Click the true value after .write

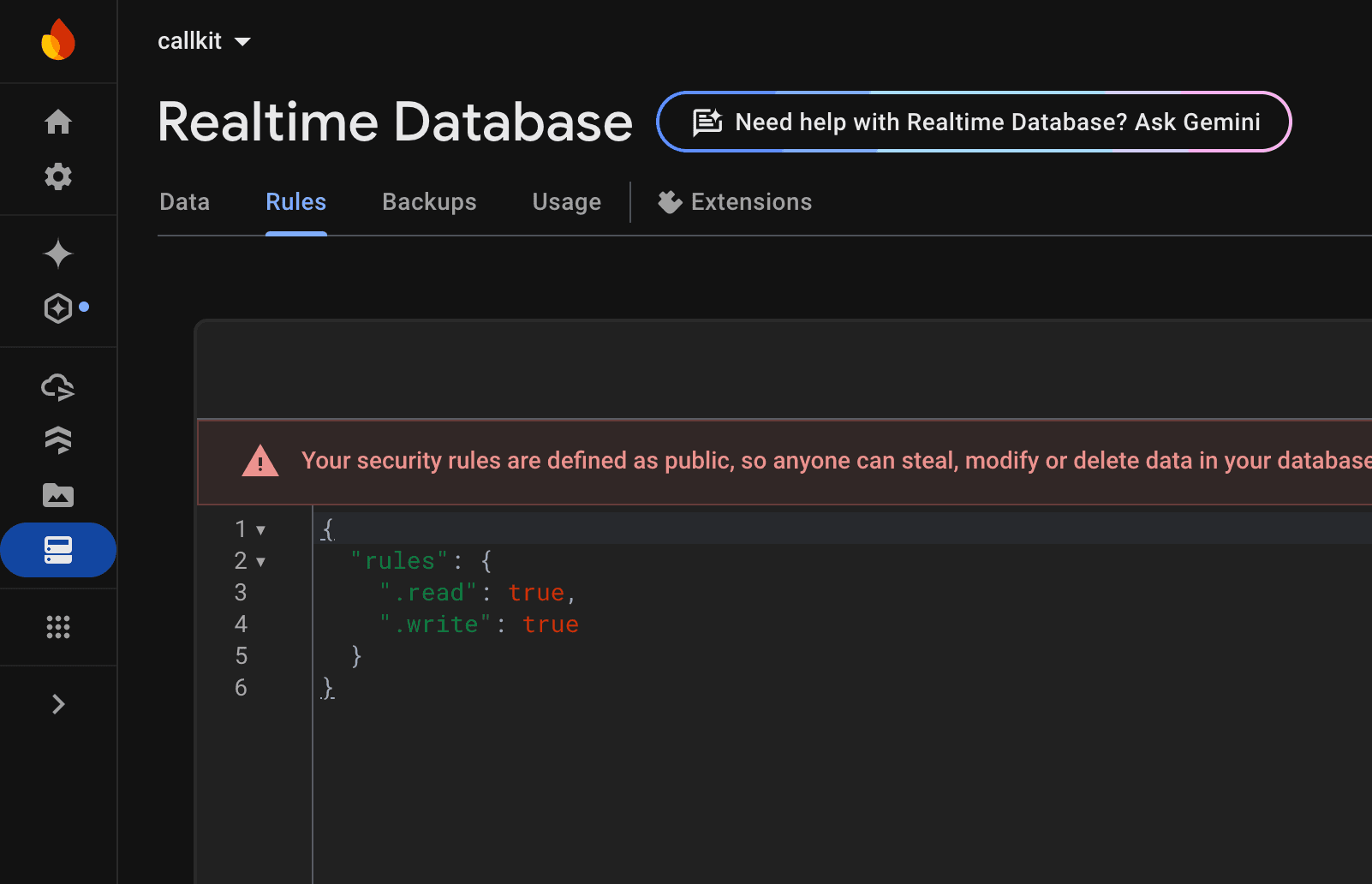[x=551, y=624]
